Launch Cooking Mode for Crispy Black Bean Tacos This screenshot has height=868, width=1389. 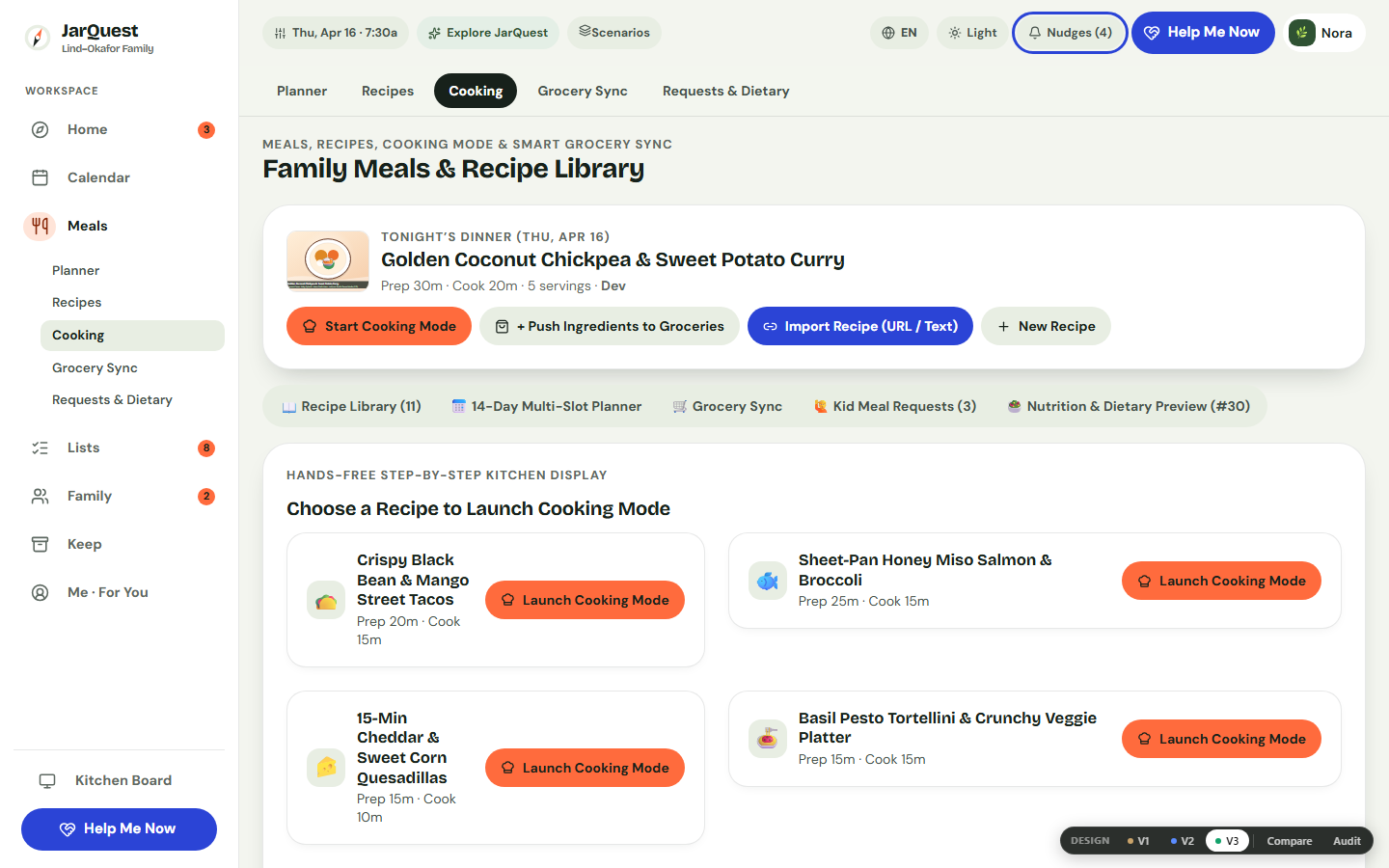(x=585, y=600)
